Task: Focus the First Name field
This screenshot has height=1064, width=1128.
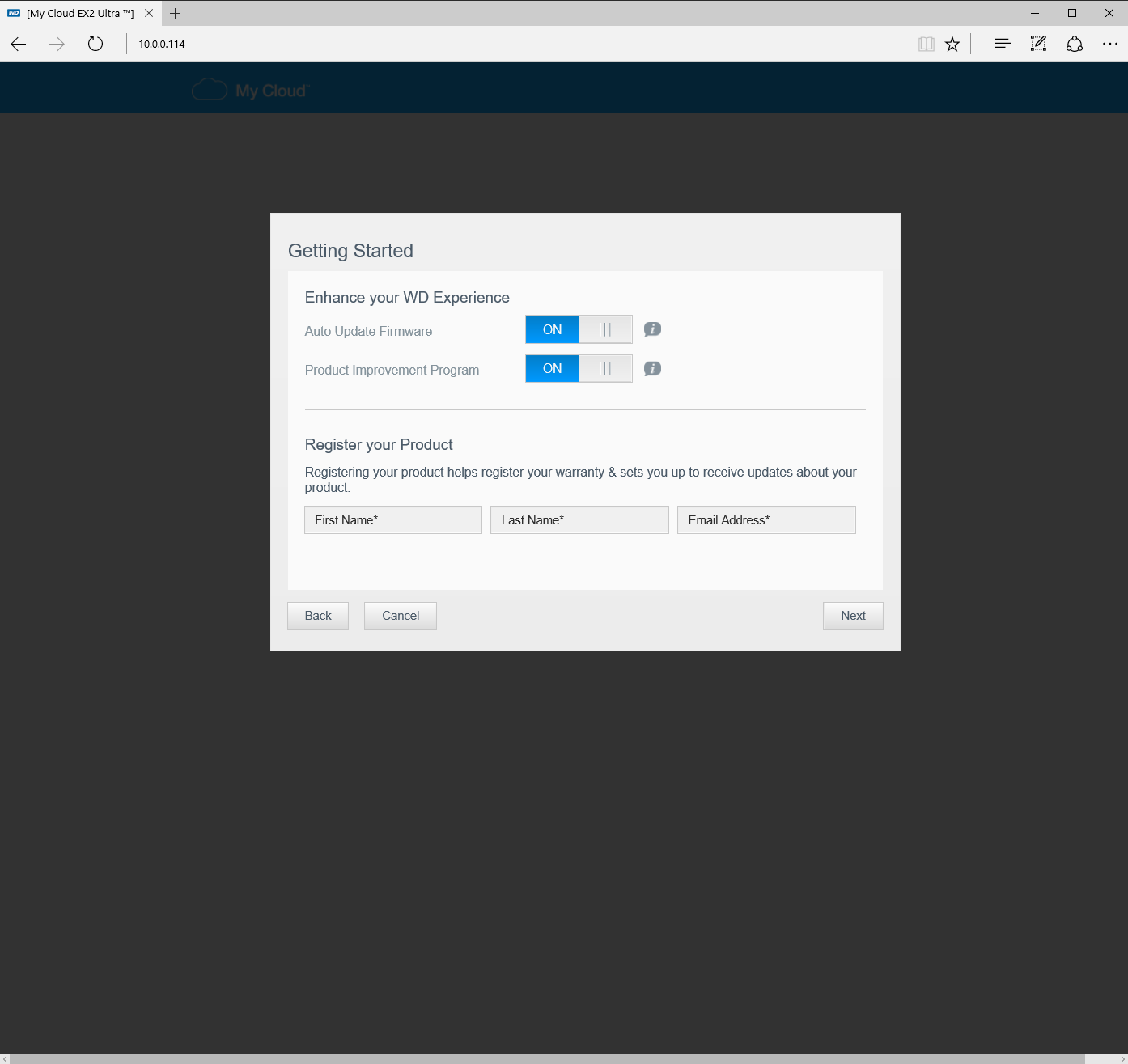Action: tap(393, 520)
